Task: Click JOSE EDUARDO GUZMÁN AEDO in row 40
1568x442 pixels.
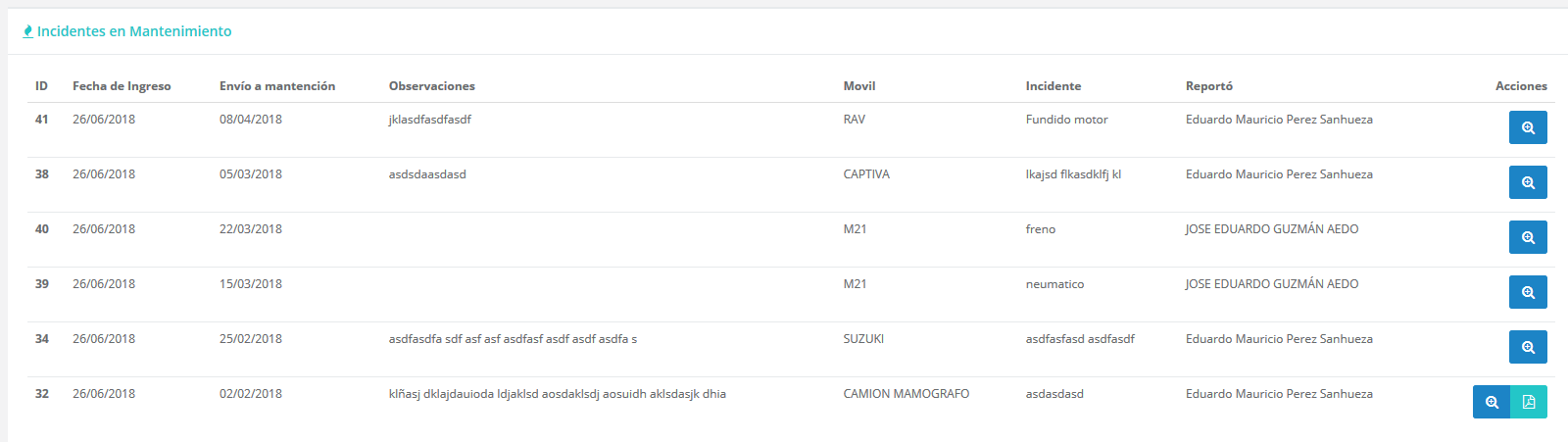Action: point(1272,229)
